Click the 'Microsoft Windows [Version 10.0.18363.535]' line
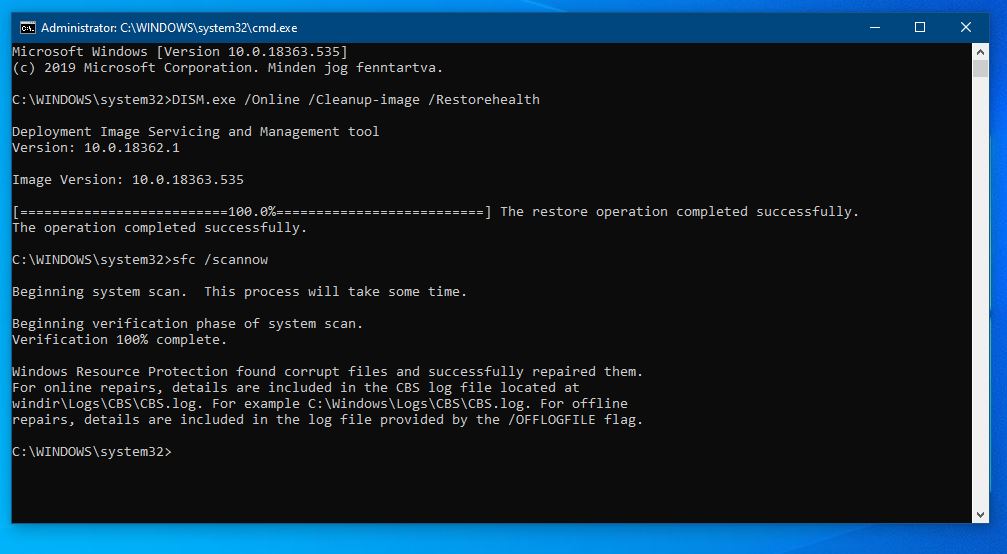Viewport: 1007px width, 554px height. [180, 51]
